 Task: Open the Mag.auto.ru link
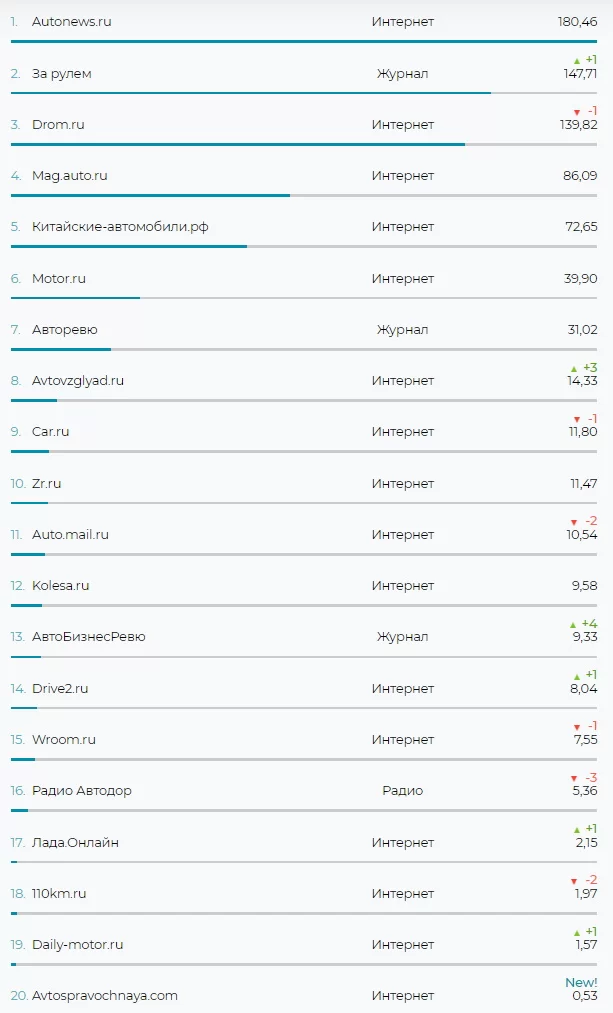tap(70, 175)
